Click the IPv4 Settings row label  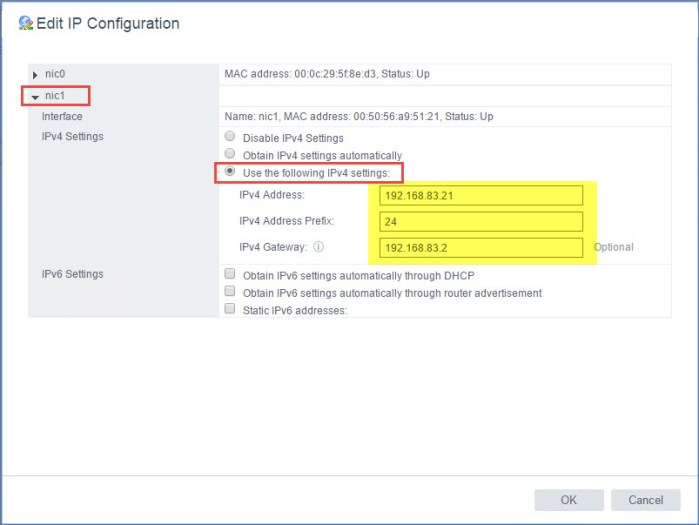[x=73, y=136]
